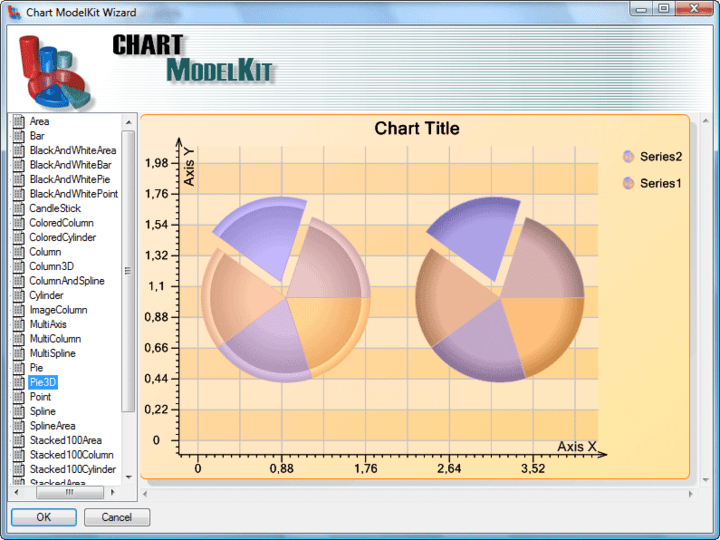Screen dimensions: 720x540
Task: Click chart preview horizontal scroll right arrow
Action: point(690,494)
